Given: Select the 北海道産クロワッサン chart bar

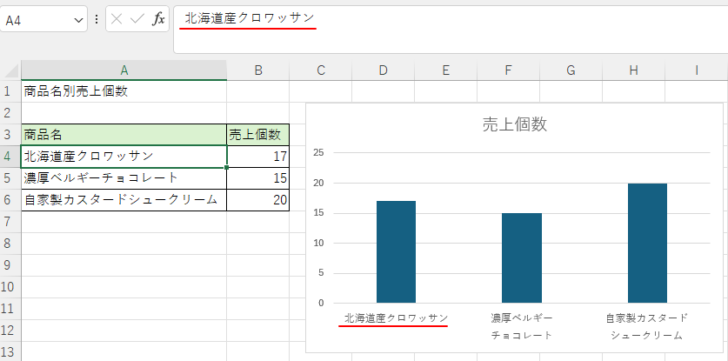Looking at the screenshot, I should click(396, 252).
